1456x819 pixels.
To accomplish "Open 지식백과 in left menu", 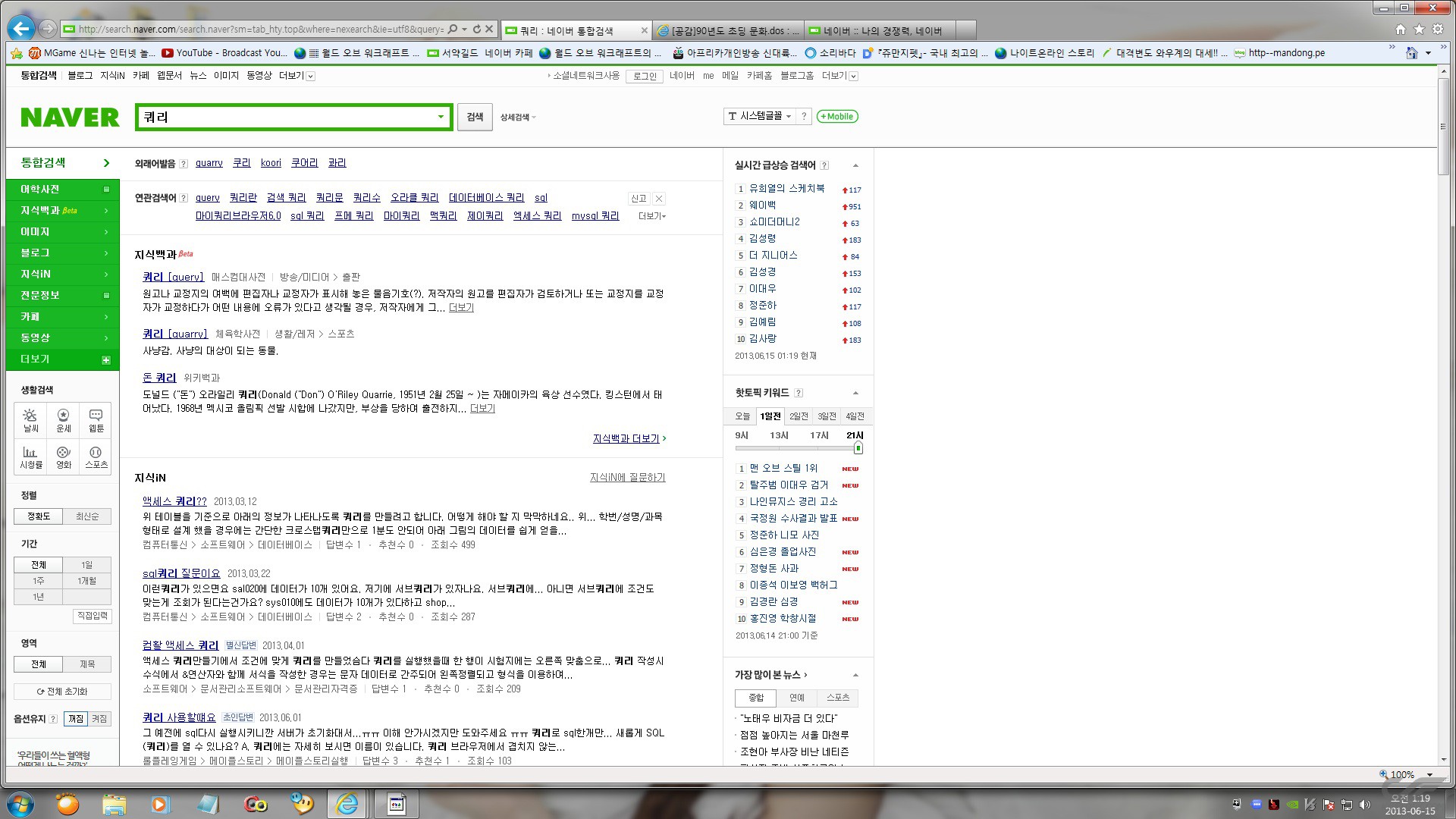I will [x=62, y=211].
